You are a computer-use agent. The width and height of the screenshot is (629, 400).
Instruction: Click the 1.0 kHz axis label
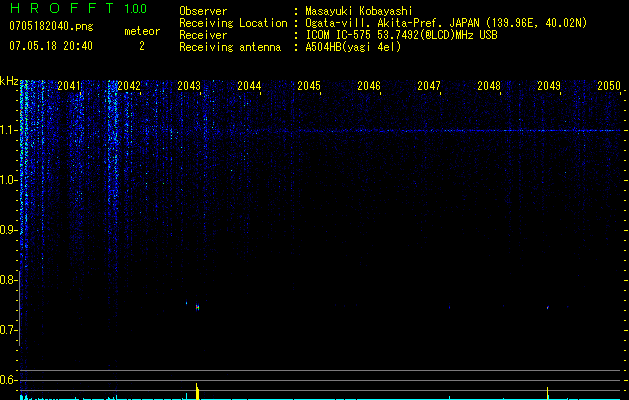8,180
